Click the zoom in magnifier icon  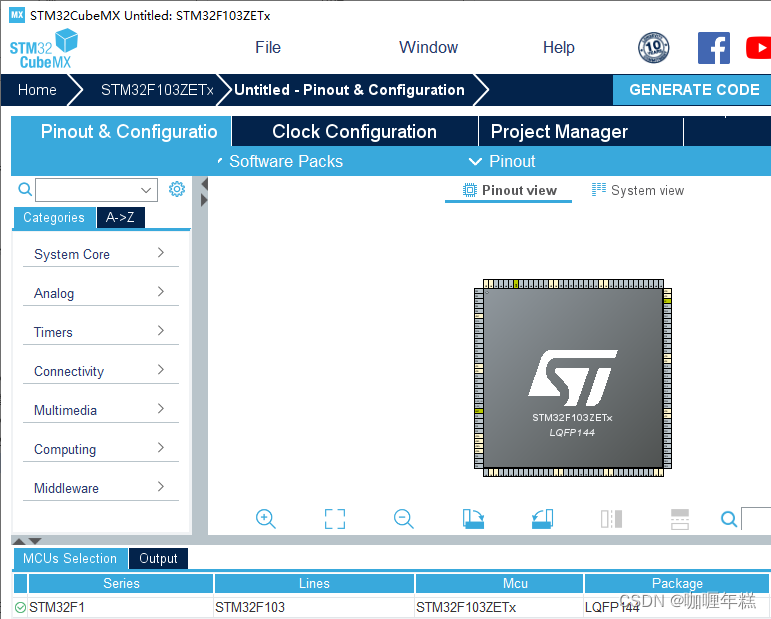click(x=266, y=519)
